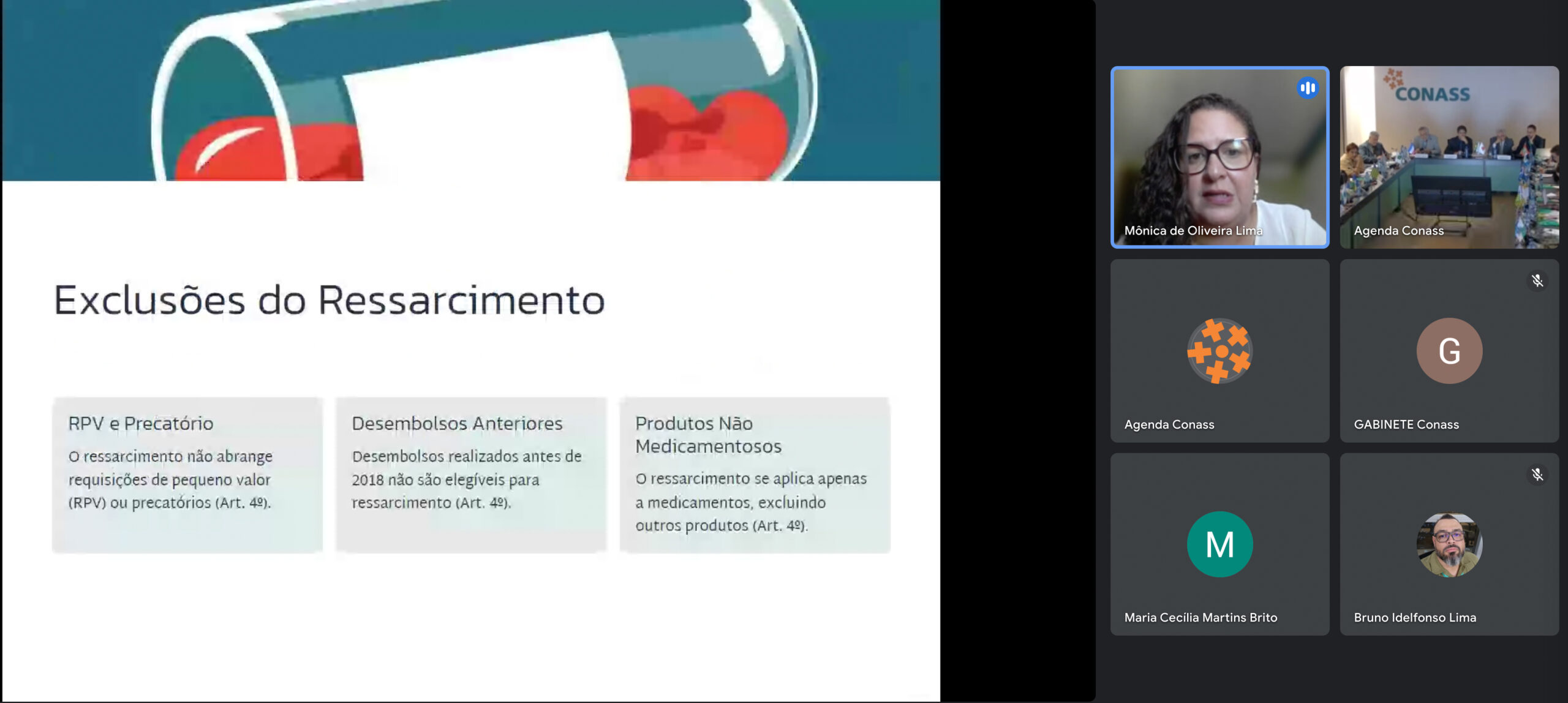1568x703 pixels.
Task: Click the Agenda Conass label under logo avatar
Action: [1169, 424]
